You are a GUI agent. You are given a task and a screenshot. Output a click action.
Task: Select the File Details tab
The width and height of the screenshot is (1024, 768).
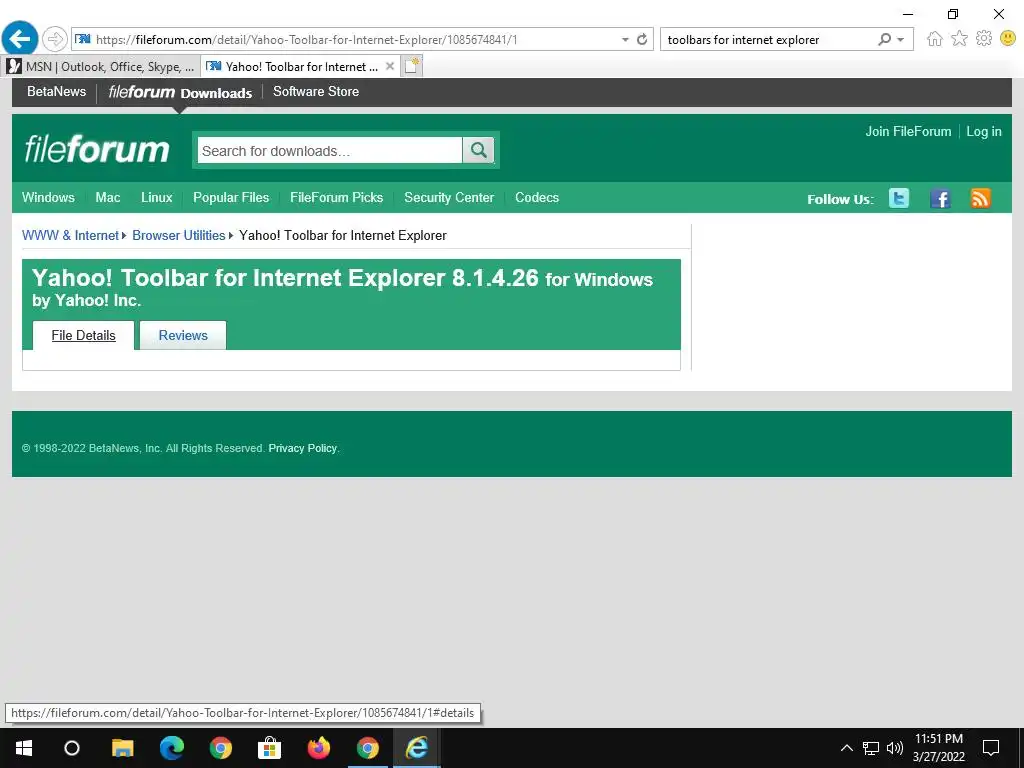(x=84, y=335)
